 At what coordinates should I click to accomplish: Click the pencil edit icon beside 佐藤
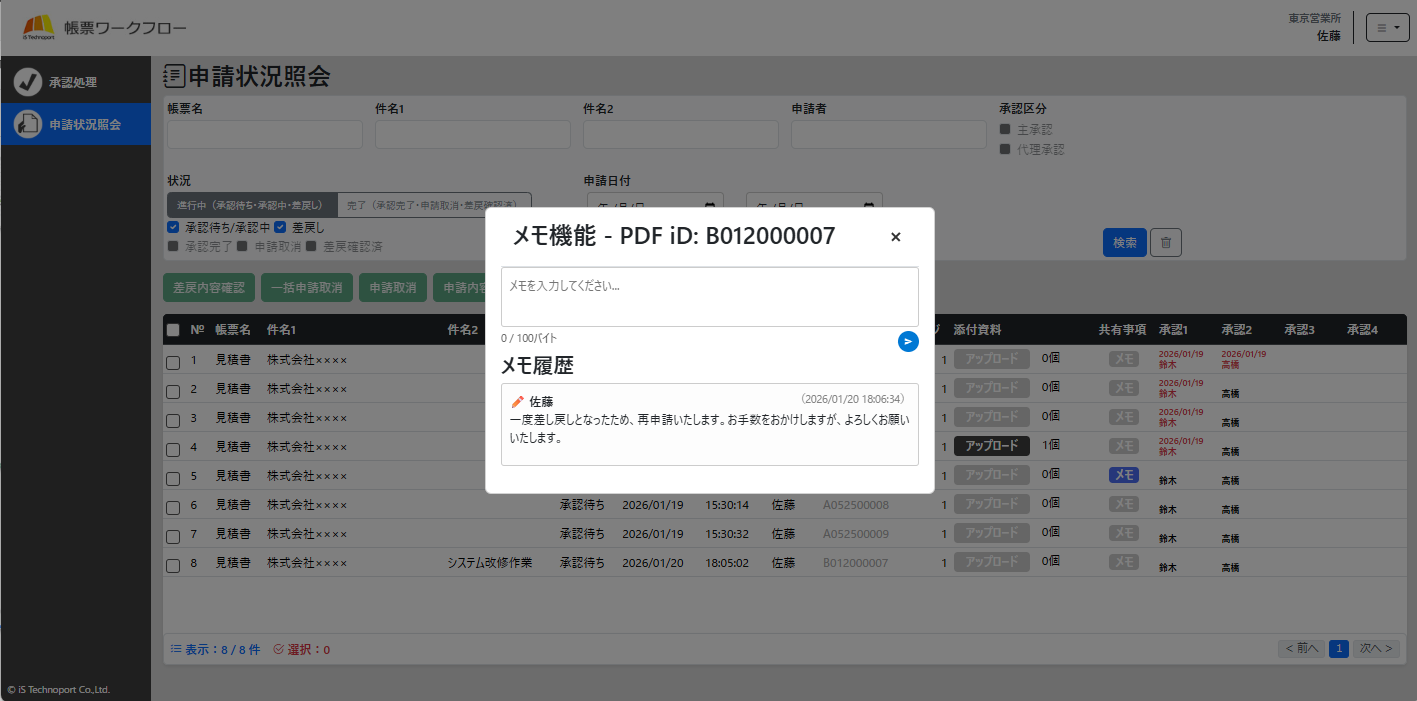click(x=517, y=401)
